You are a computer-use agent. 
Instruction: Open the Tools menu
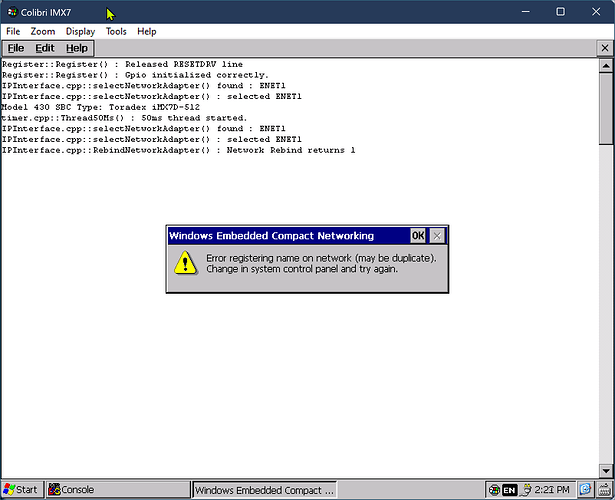tap(116, 31)
